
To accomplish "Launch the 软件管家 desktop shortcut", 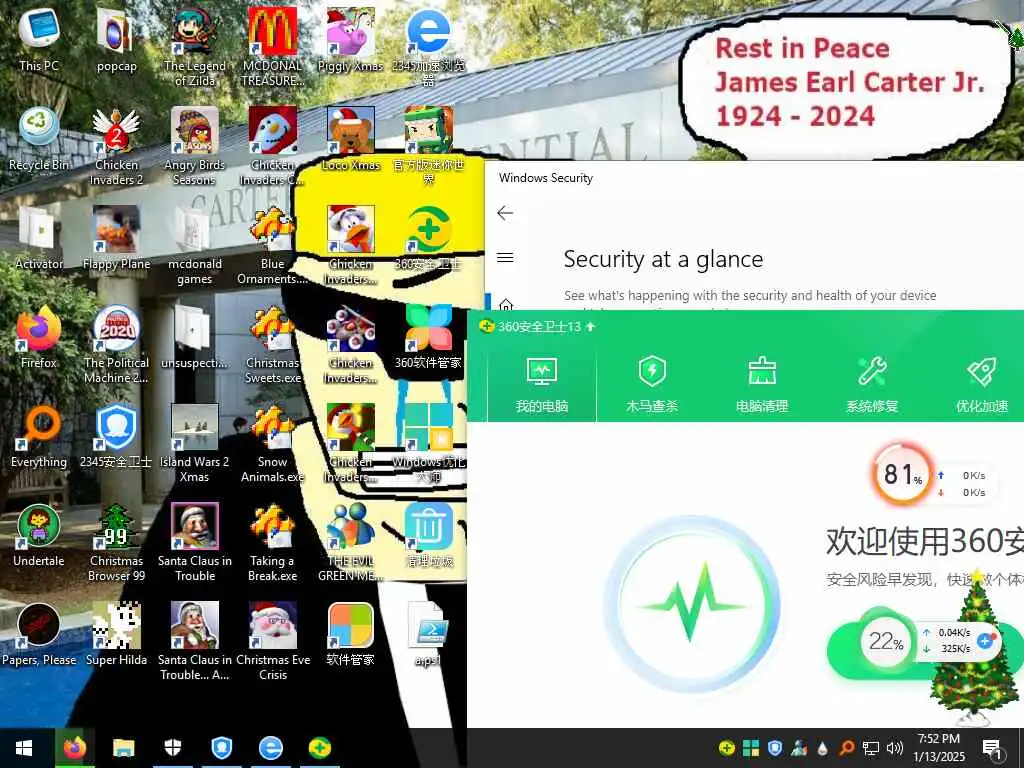I will point(351,634).
